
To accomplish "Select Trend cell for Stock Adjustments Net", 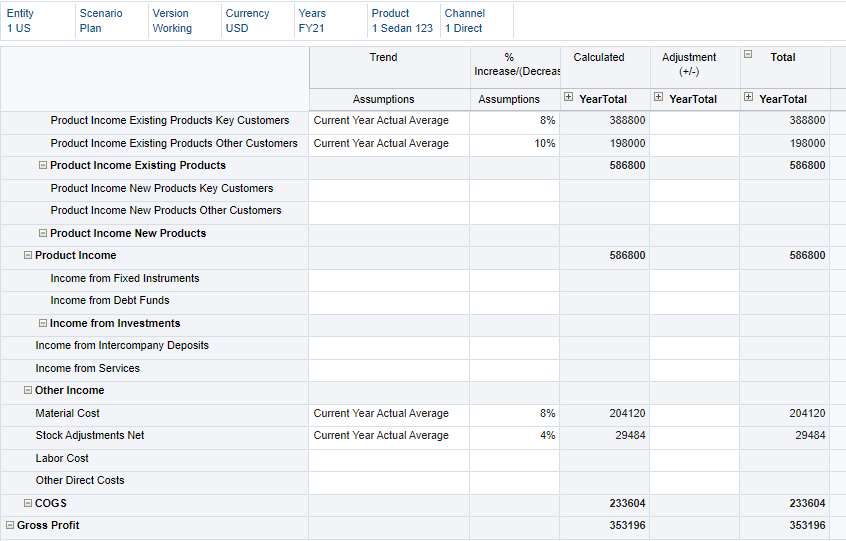I will click(388, 436).
